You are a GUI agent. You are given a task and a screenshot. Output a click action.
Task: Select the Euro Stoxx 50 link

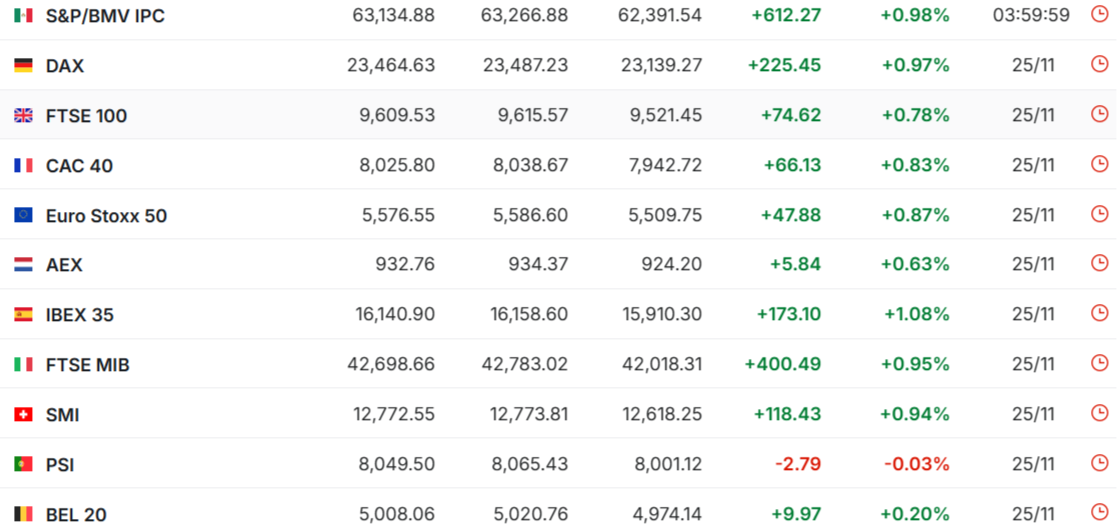pyautogui.click(x=106, y=216)
